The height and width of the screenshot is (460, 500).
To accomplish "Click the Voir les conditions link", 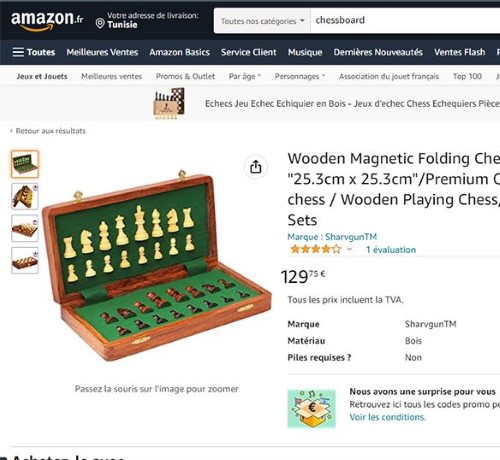I will 387,417.
